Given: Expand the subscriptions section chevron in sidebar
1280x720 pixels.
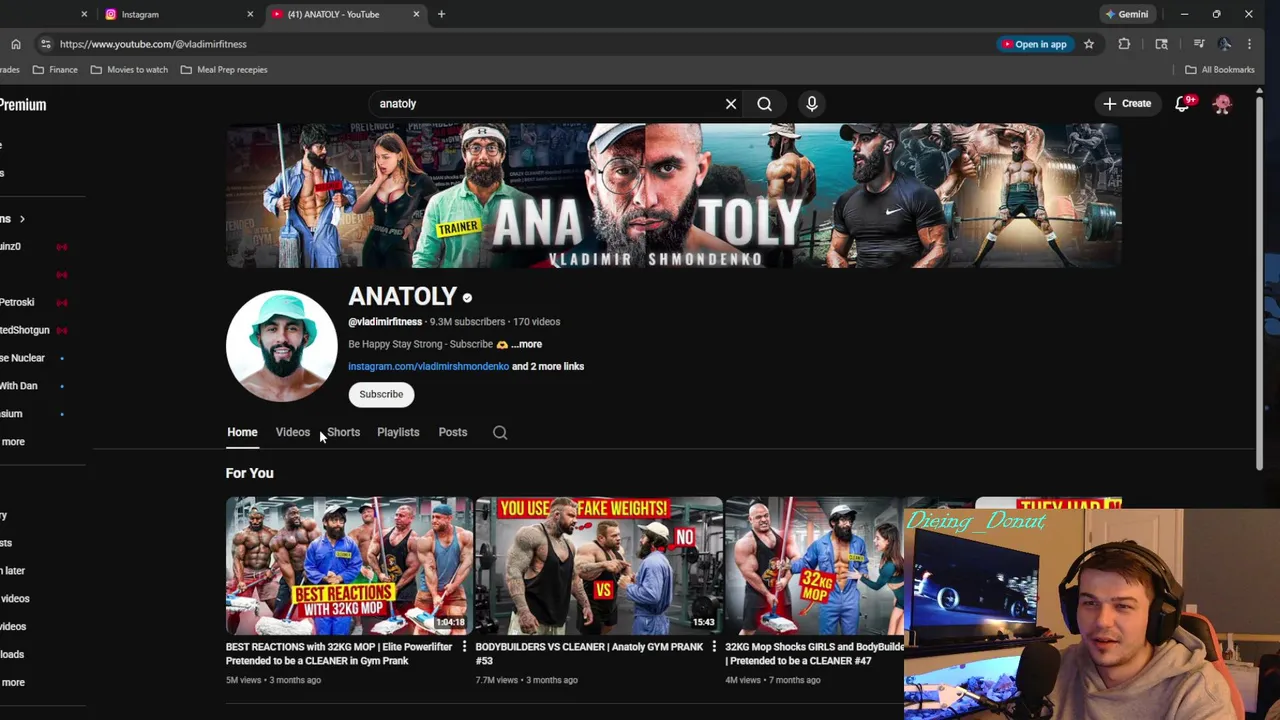Looking at the screenshot, I should (x=22, y=219).
